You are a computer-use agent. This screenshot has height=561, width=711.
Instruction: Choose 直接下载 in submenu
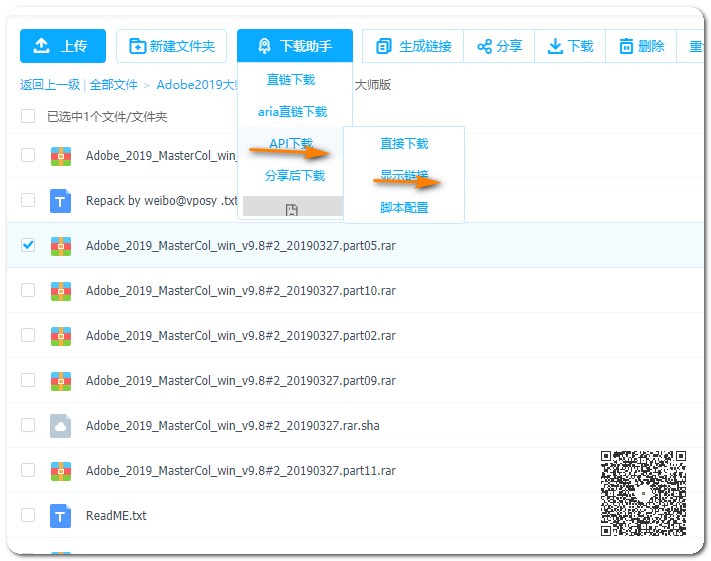tap(404, 143)
